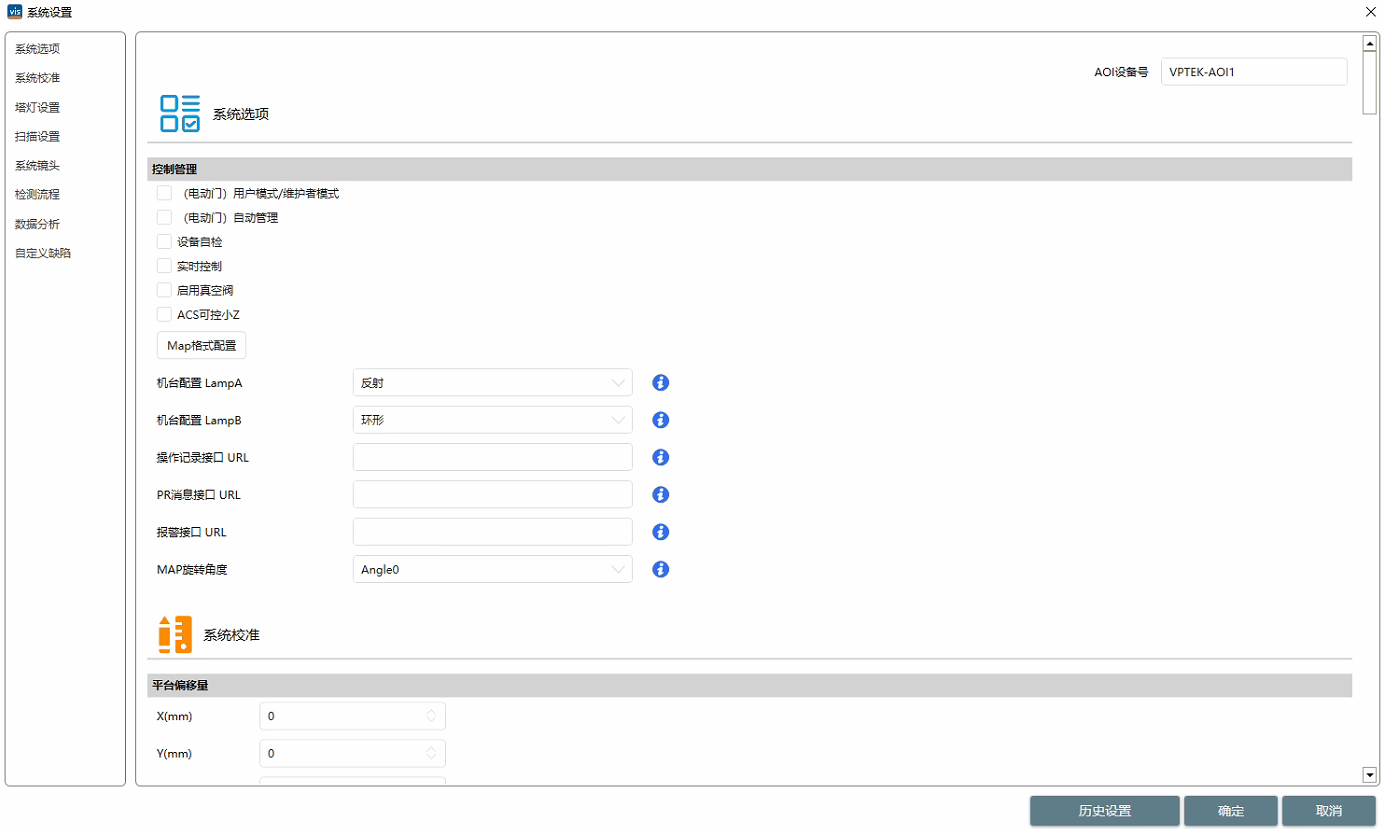Click info icon next to 报警接口 URL
Image resolution: width=1384 pixels, height=829 pixels.
click(660, 532)
